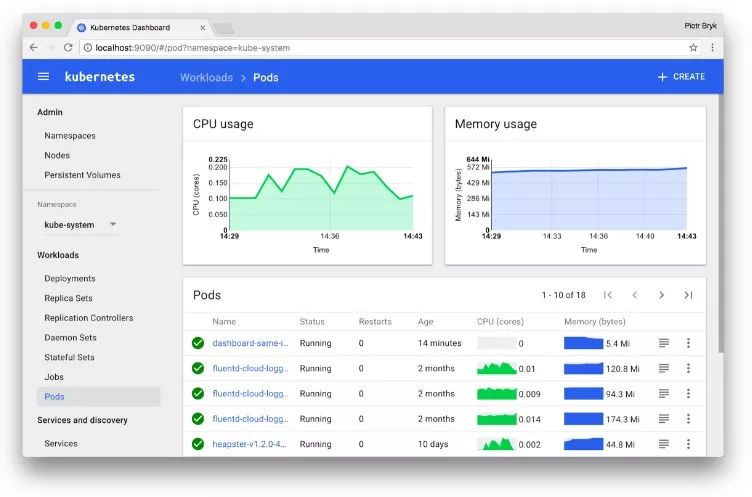Open actions menu for 174.3 Mi fluentd pod
The height and width of the screenshot is (497, 752).
(x=688, y=419)
